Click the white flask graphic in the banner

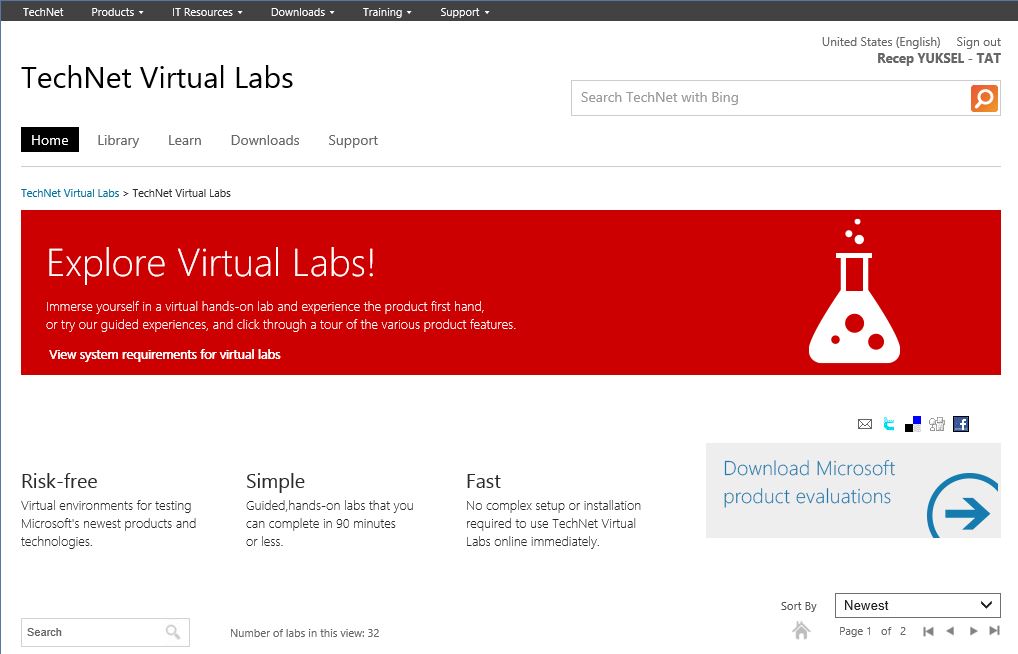coord(854,291)
